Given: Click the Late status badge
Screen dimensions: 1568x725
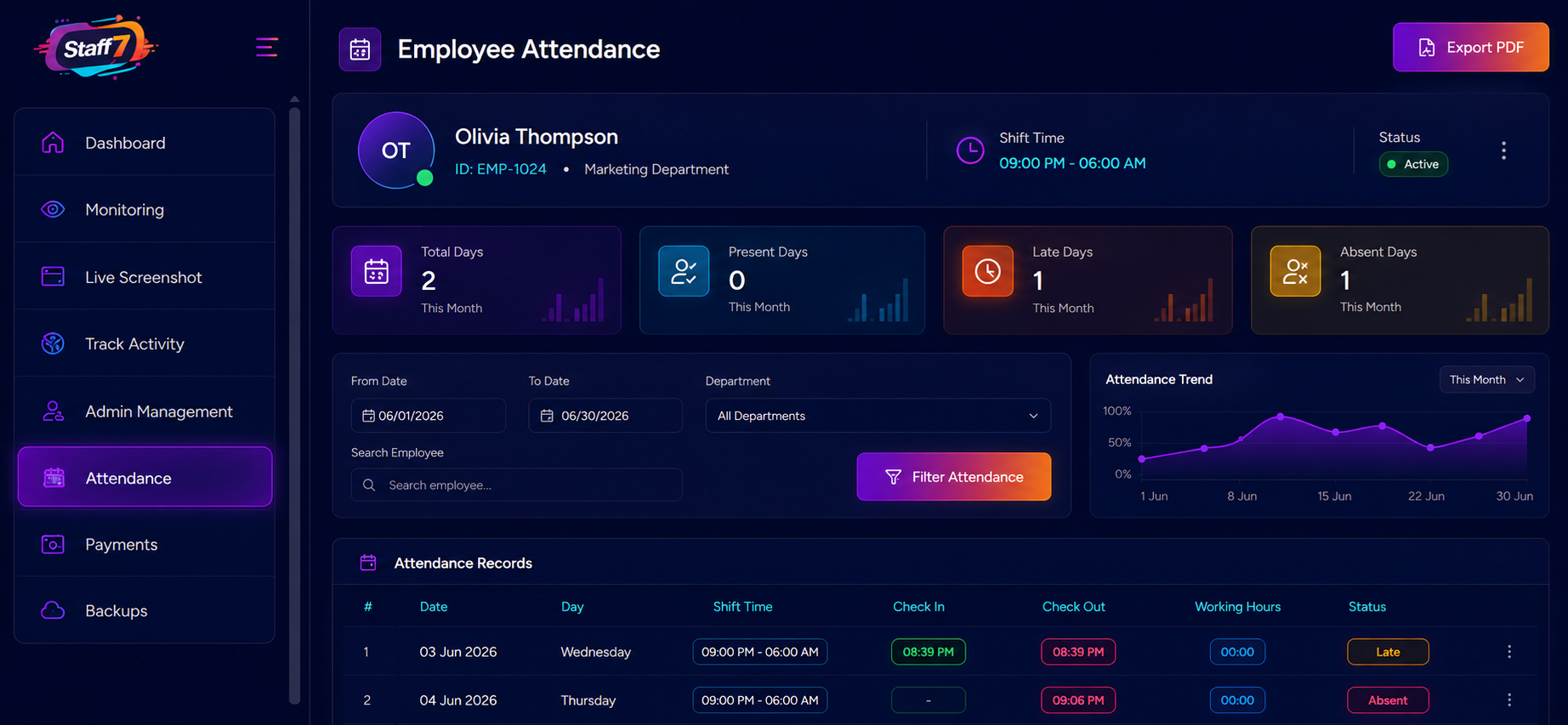Looking at the screenshot, I should pos(1388,652).
